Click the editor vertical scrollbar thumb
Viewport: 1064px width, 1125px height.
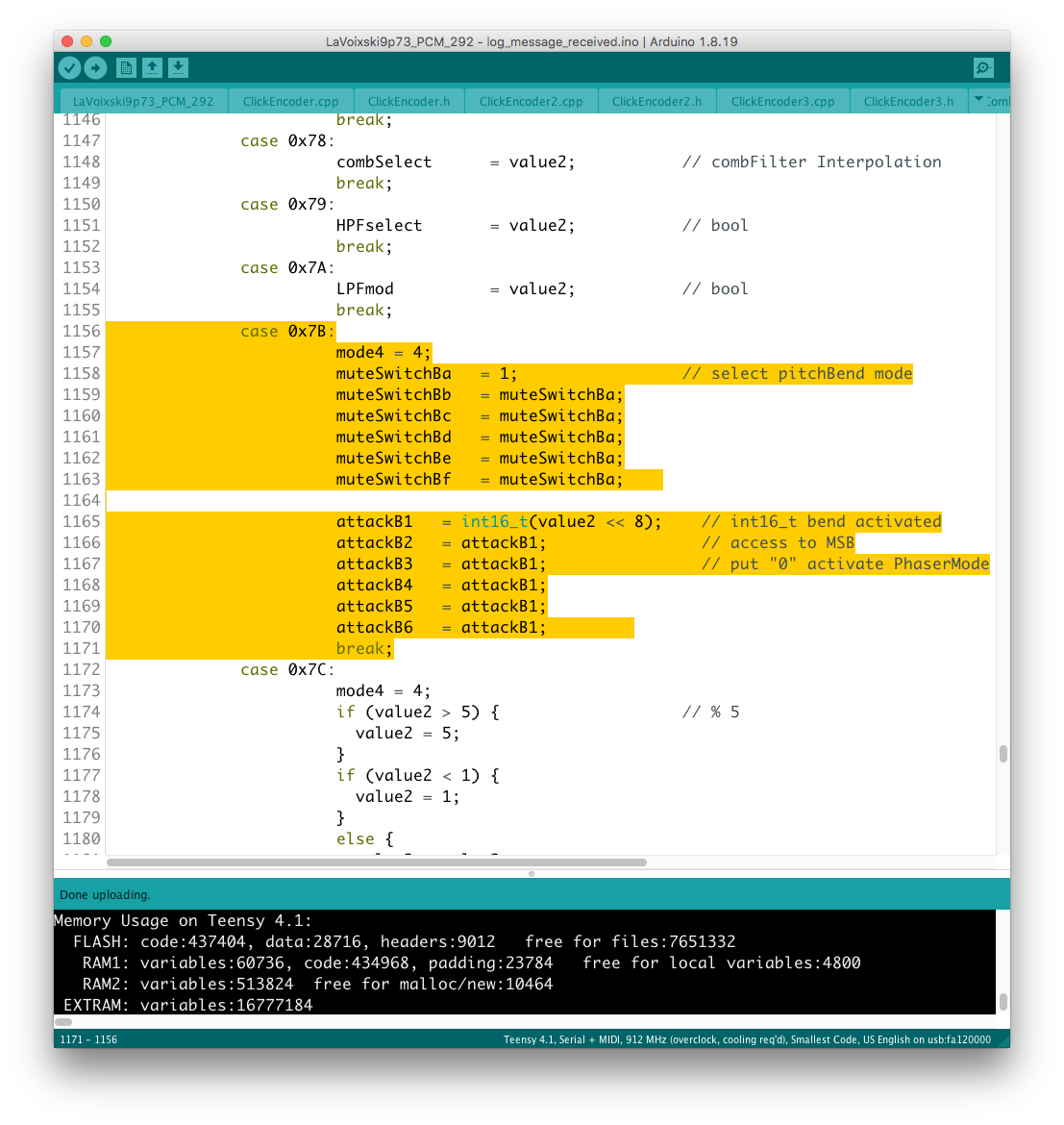pyautogui.click(x=1002, y=754)
